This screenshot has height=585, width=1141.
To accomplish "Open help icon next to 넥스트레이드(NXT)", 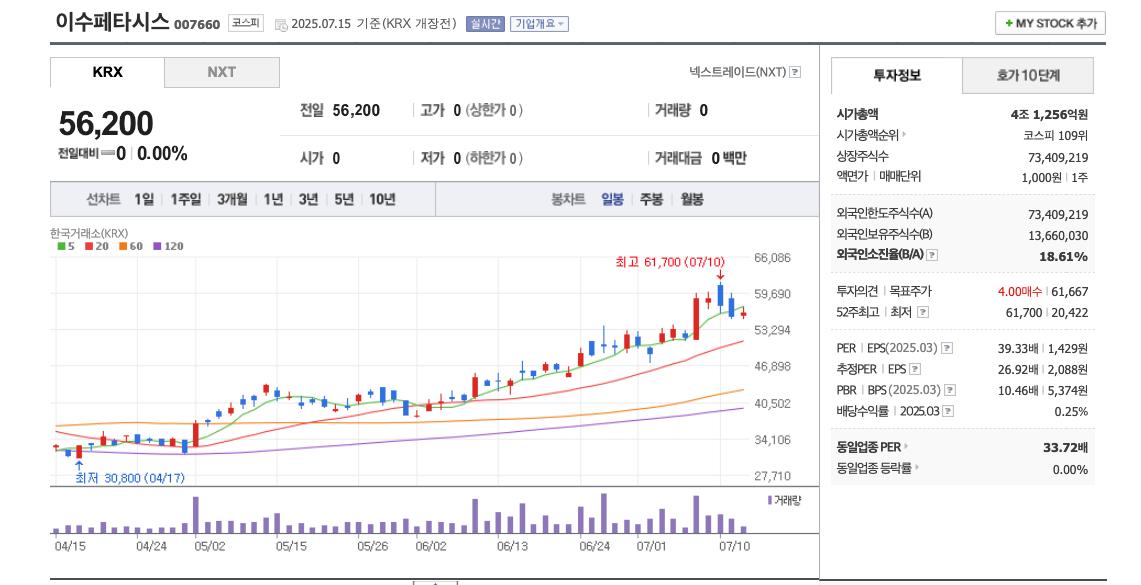I will point(795,72).
